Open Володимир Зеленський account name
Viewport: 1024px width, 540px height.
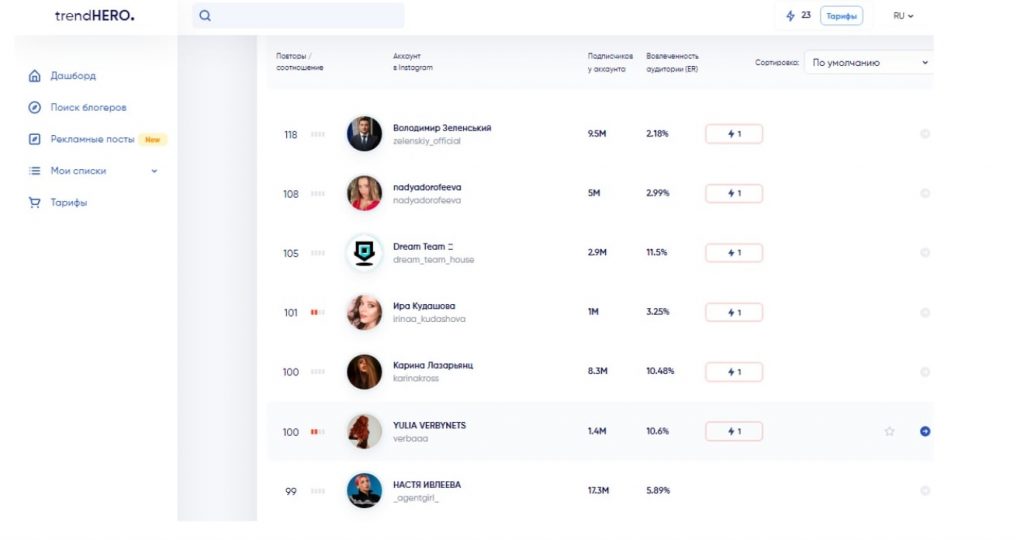[x=442, y=128]
